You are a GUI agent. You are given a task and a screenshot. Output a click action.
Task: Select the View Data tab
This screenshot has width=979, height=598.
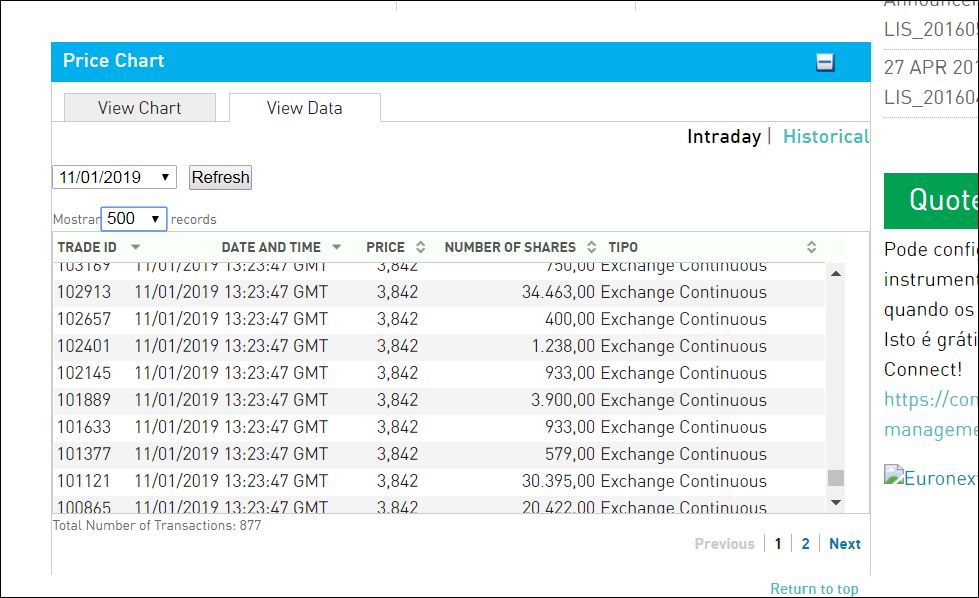point(304,108)
